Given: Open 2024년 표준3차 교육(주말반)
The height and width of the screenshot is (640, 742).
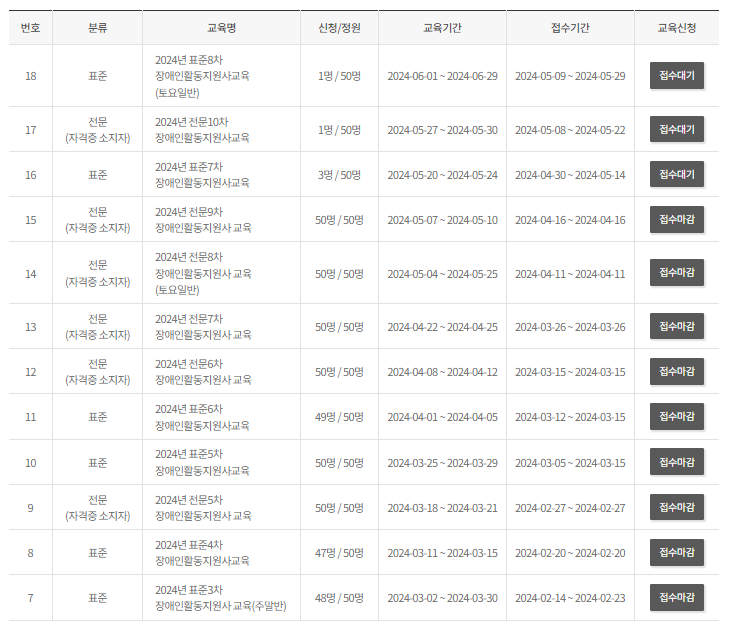Looking at the screenshot, I should click(x=221, y=597).
